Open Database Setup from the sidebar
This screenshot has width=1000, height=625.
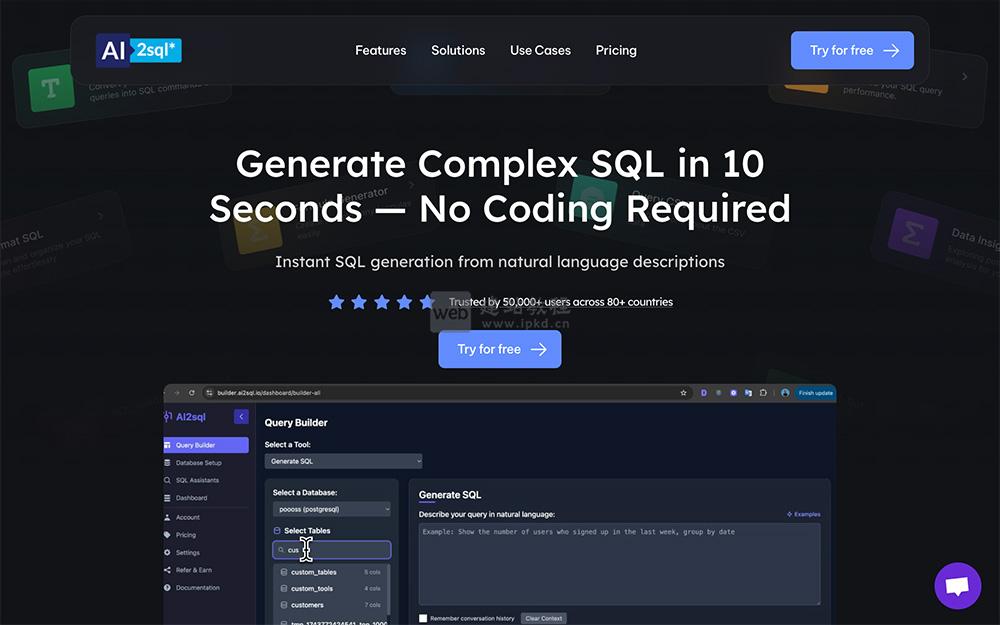(x=170, y=462)
